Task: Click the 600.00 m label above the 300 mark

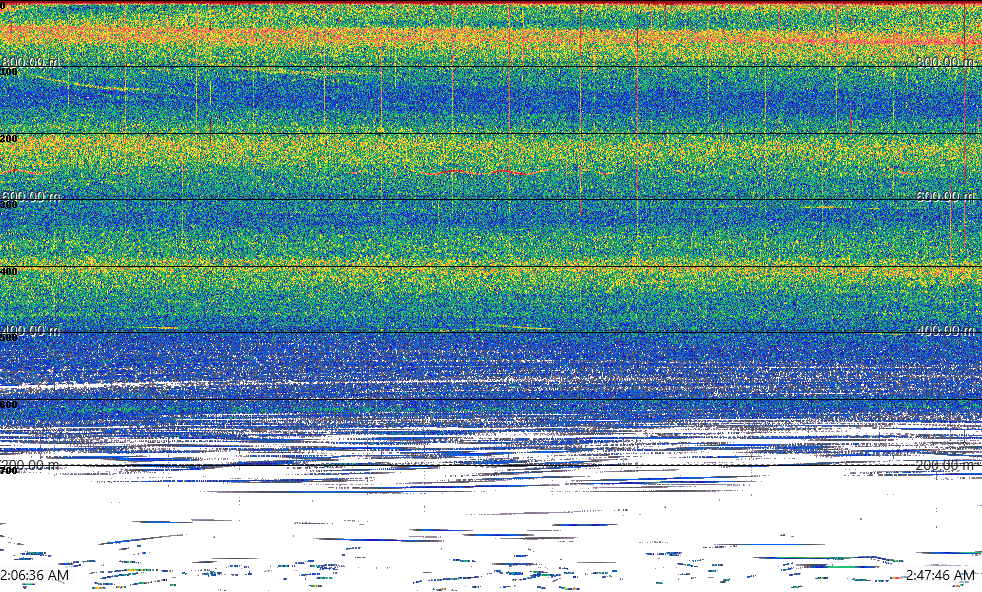Action: point(31,196)
